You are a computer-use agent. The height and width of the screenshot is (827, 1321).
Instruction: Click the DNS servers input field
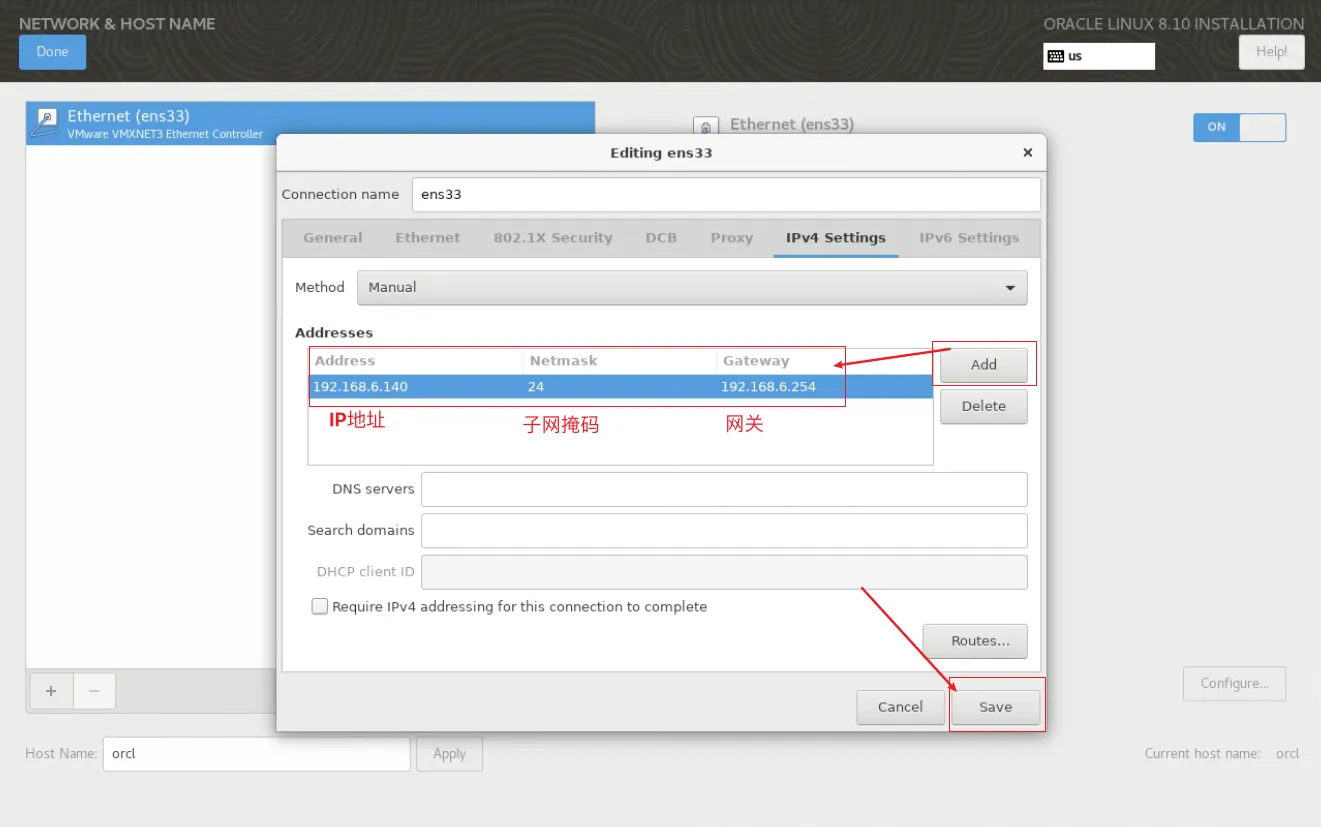pos(724,490)
